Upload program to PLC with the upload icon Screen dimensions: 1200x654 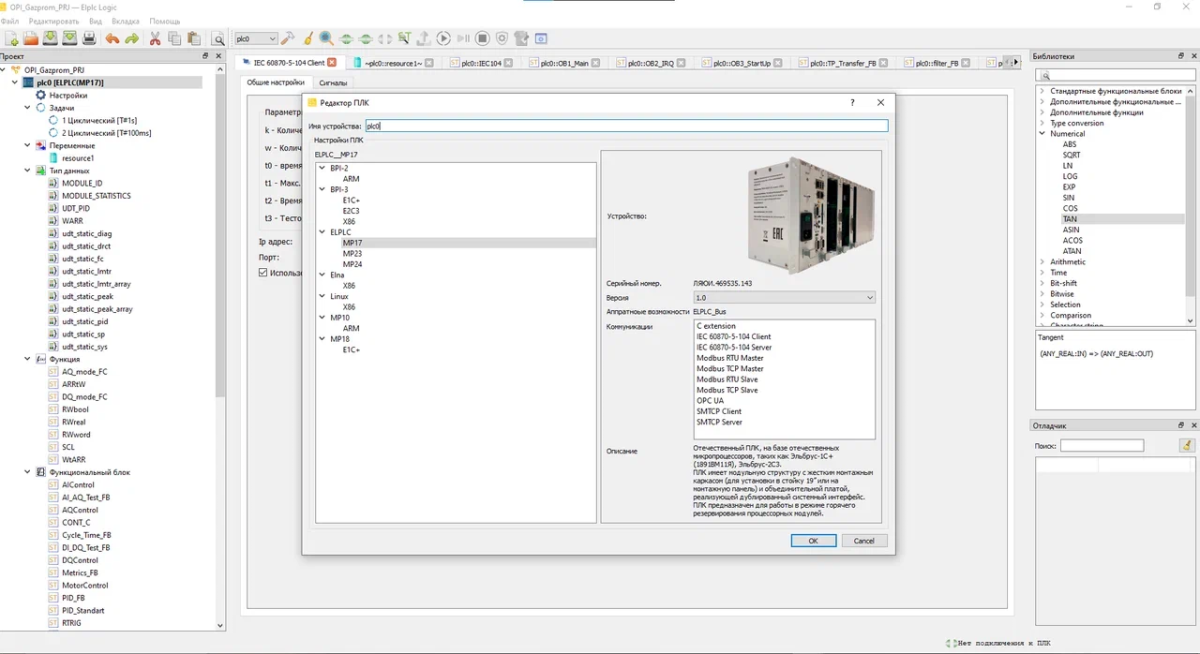pyautogui.click(x=423, y=39)
